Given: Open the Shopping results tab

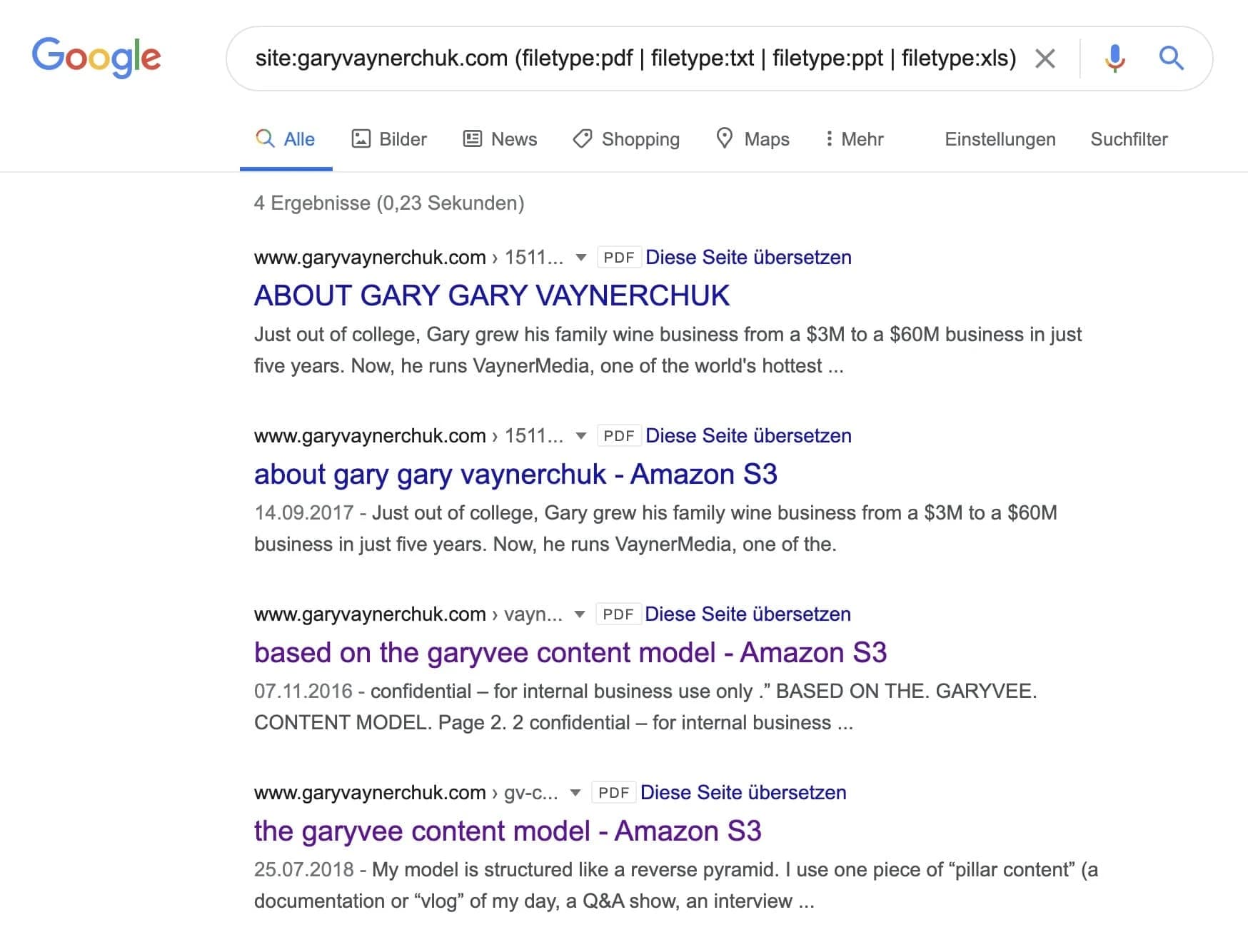Looking at the screenshot, I should (x=626, y=139).
